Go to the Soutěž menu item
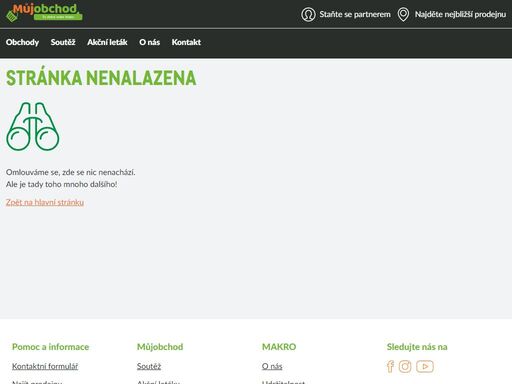 click(x=63, y=42)
